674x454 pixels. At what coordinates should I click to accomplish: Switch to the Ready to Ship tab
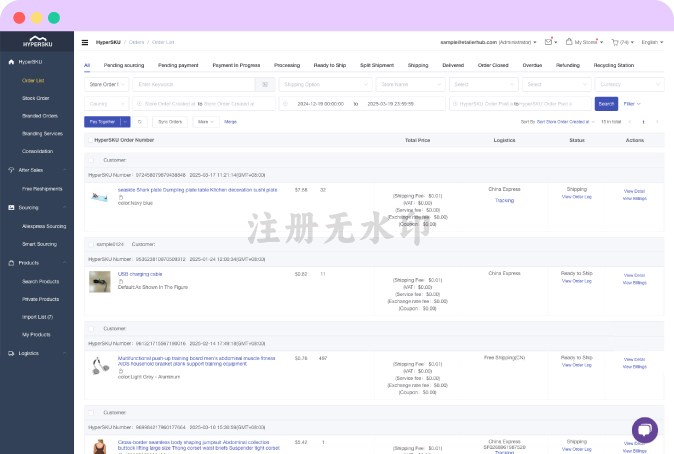click(330, 65)
